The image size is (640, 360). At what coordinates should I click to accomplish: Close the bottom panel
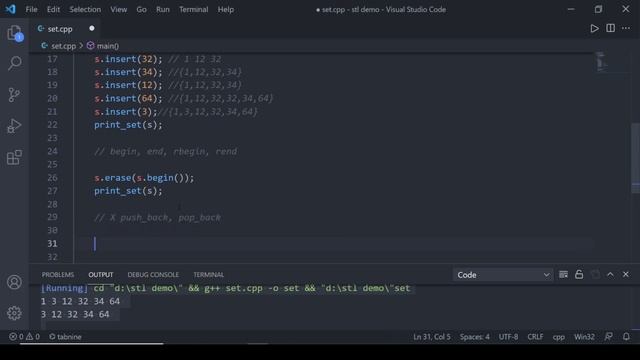[626, 274]
